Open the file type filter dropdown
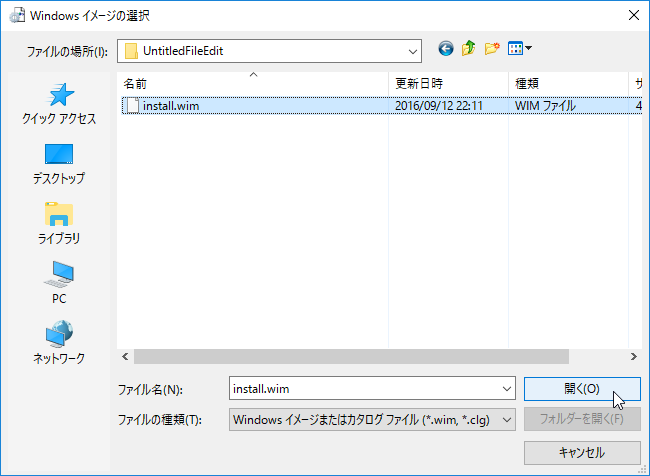650x476 pixels. click(x=505, y=419)
